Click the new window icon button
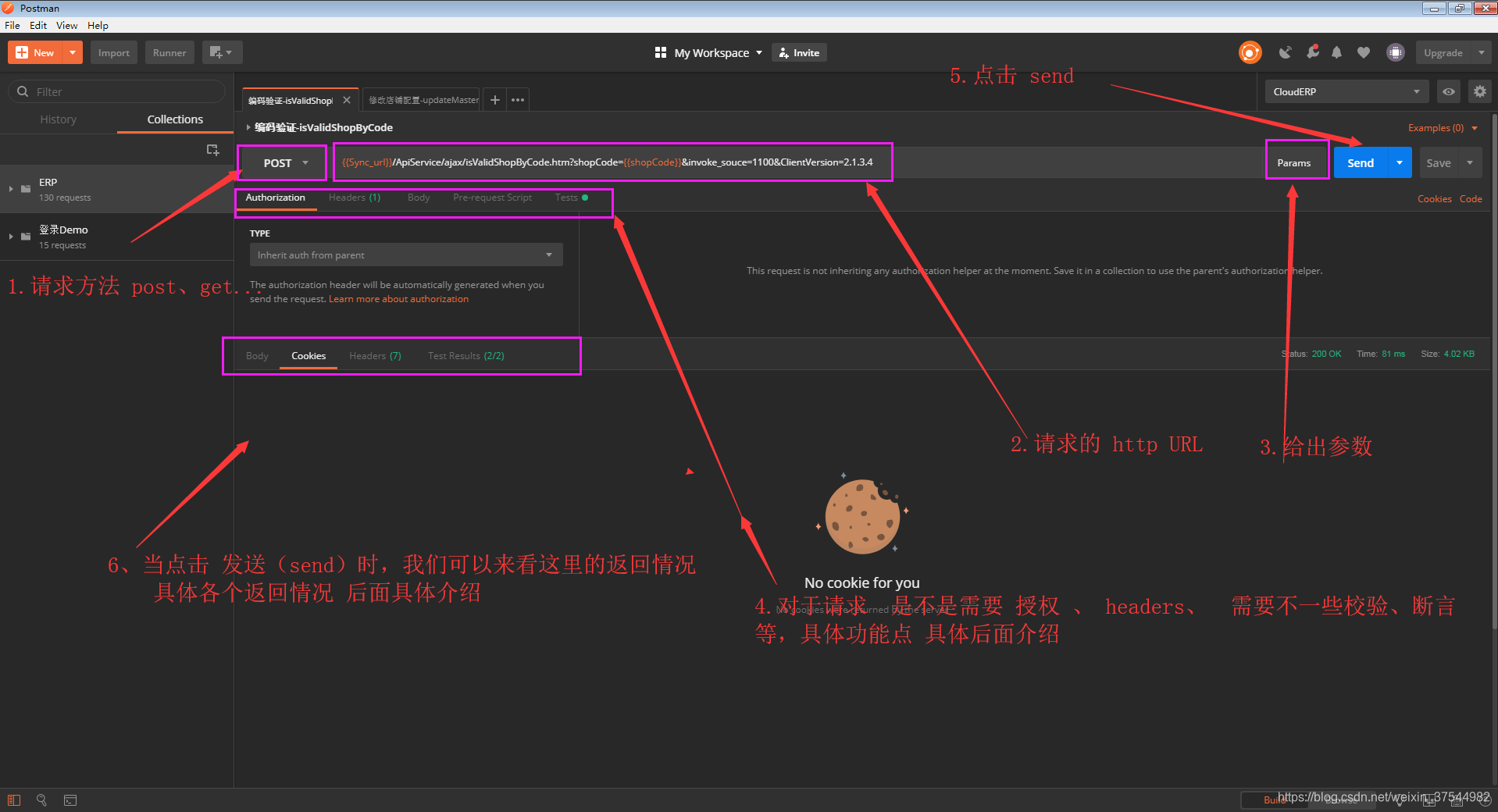1498x812 pixels. [222, 52]
